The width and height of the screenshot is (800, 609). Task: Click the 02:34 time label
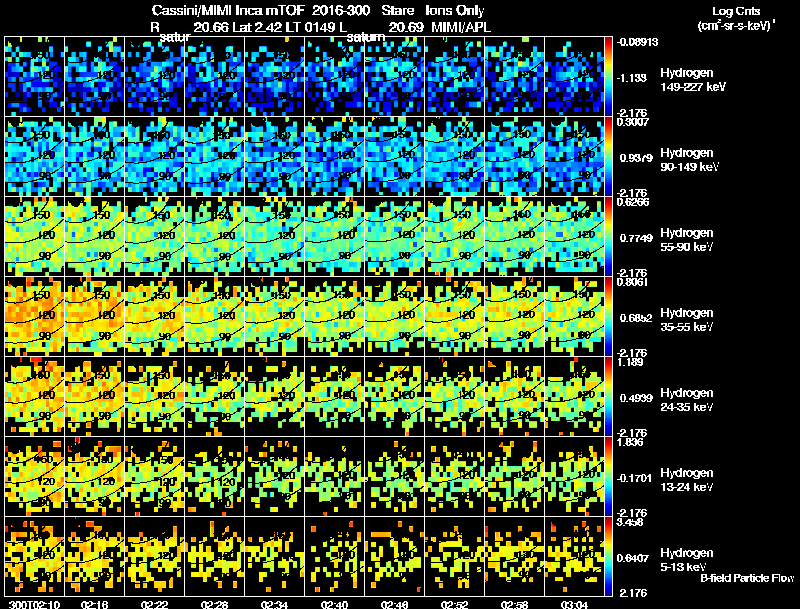[274, 604]
